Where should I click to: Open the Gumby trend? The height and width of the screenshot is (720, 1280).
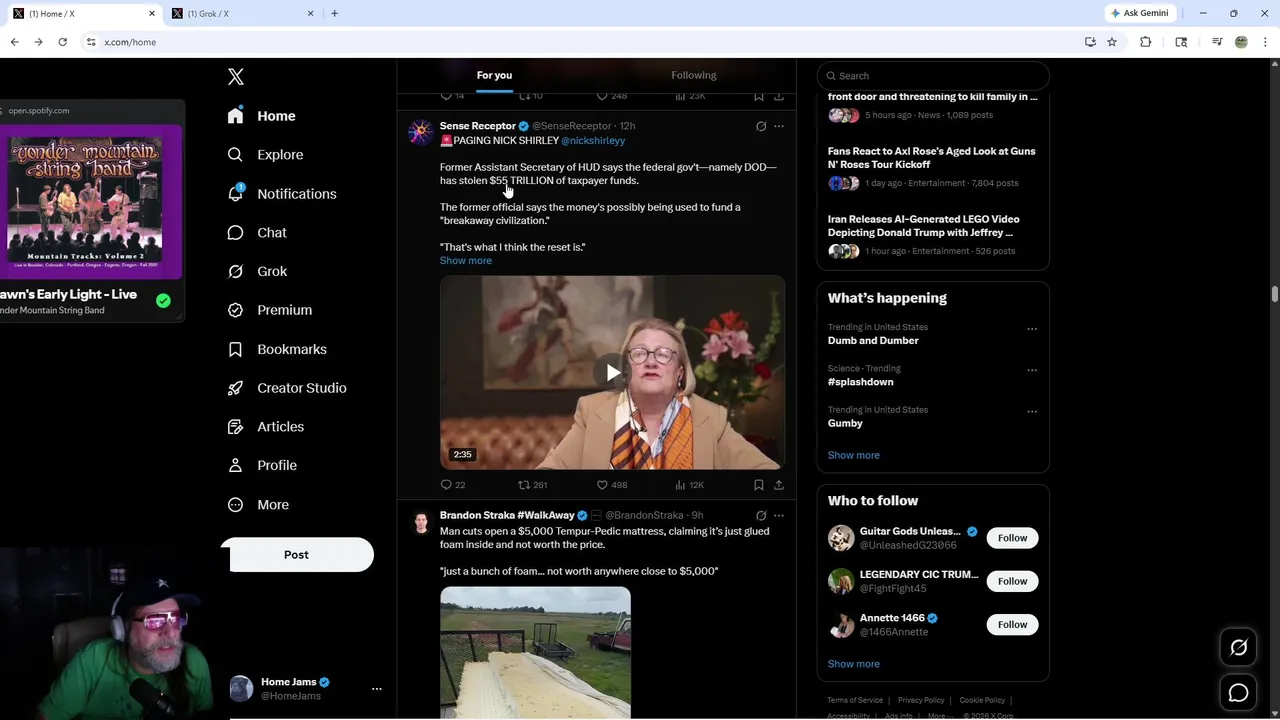pos(845,423)
